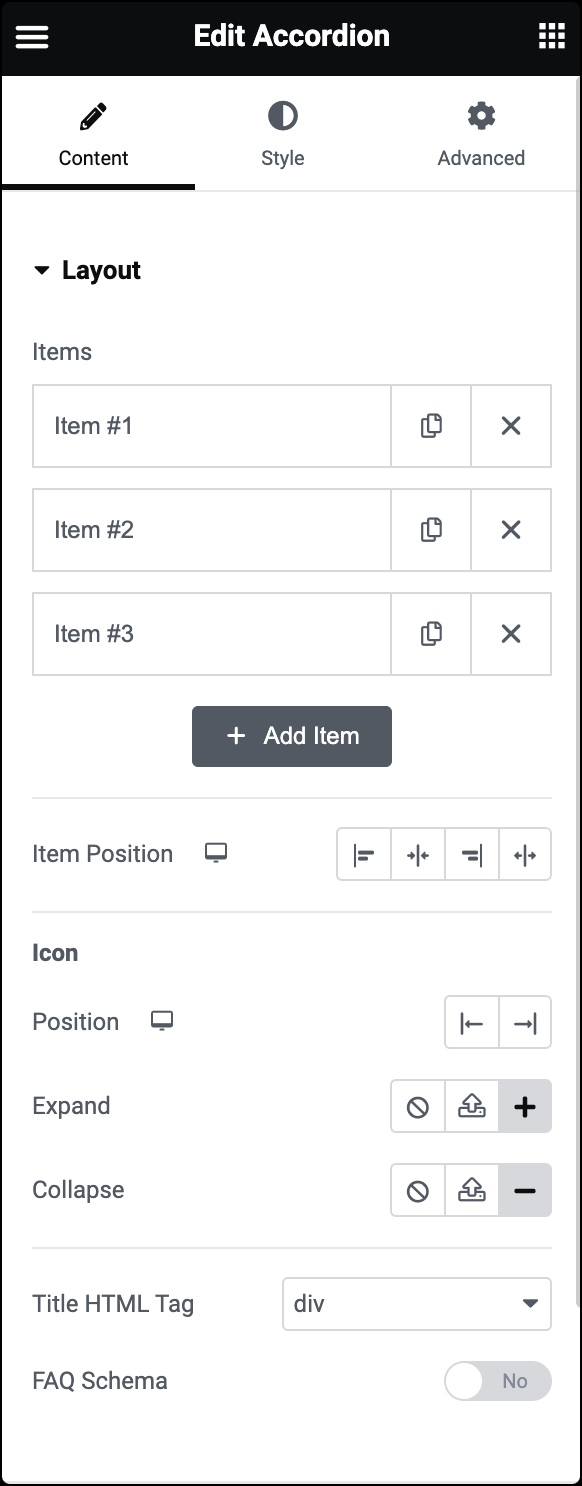This screenshot has height=1486, width=582.
Task: Move icon position to the end
Action: [x=525, y=1023]
